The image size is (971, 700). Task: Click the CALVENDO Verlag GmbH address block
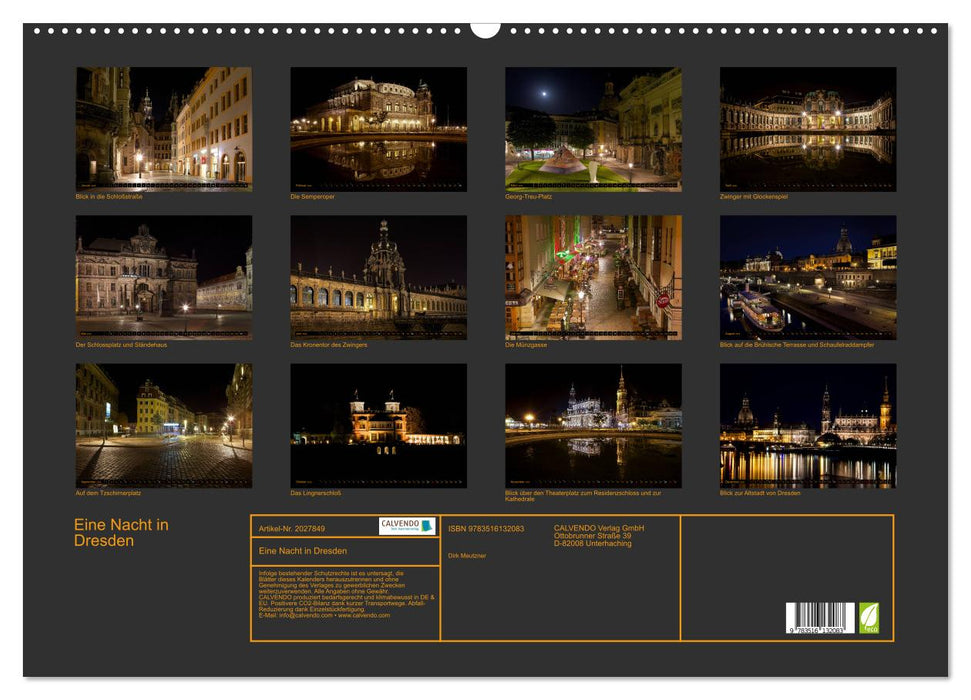pyautogui.click(x=598, y=535)
